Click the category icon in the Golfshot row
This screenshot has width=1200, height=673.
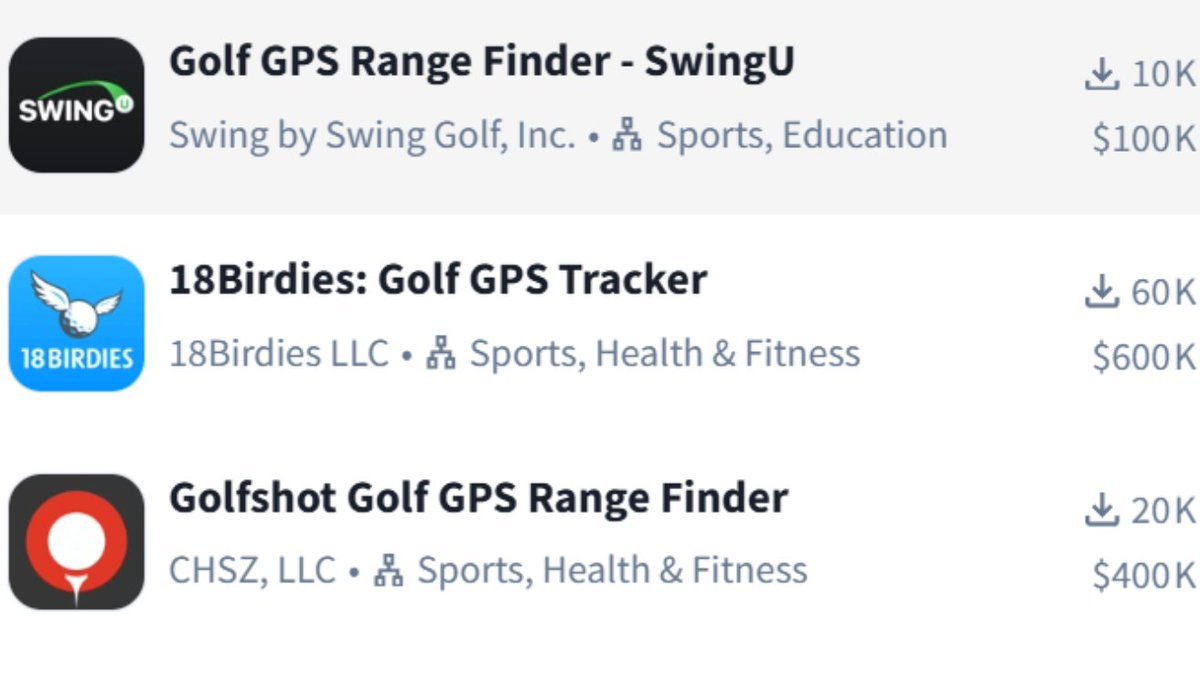[388, 571]
